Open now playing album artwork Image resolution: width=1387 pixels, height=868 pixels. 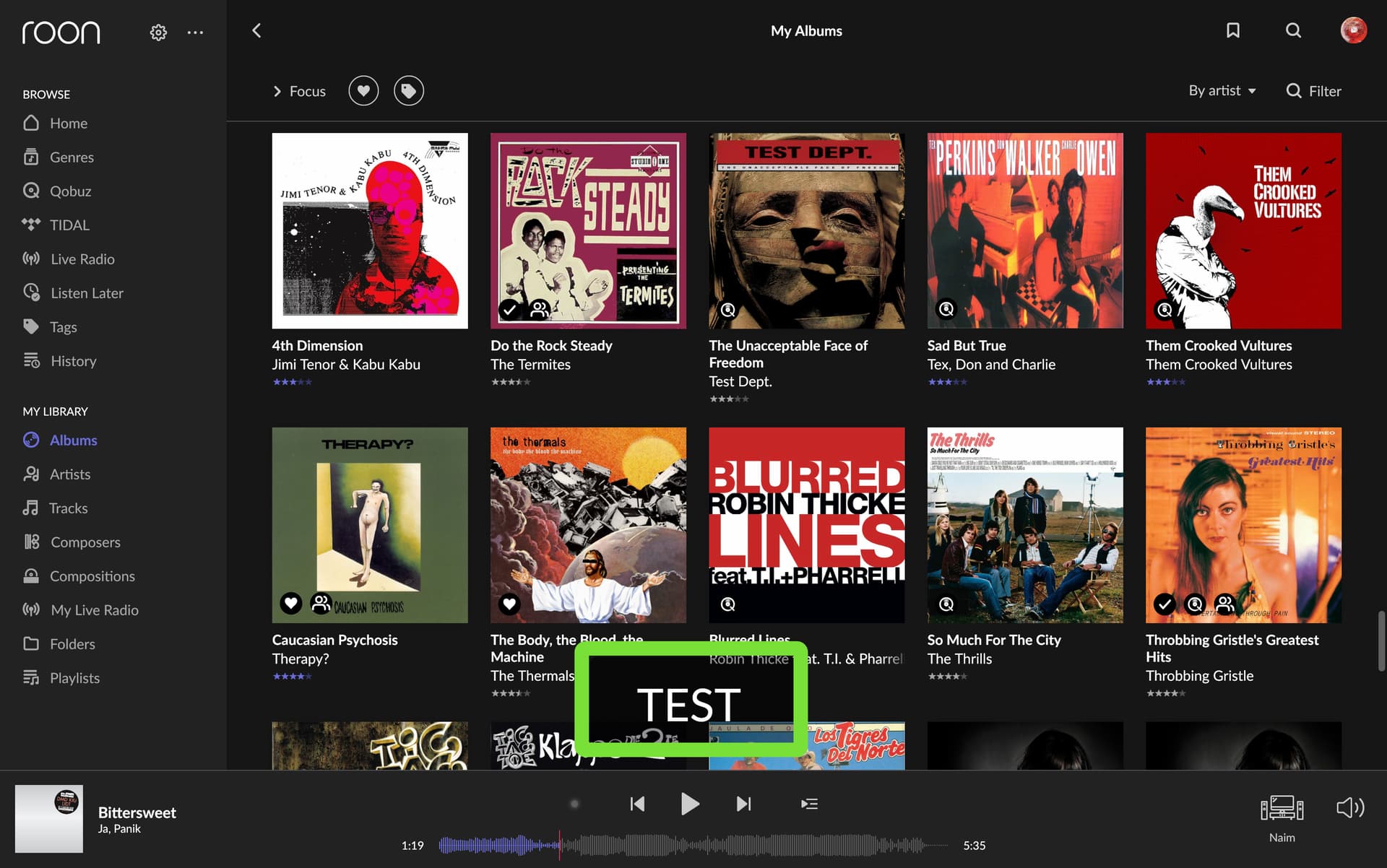click(49, 819)
